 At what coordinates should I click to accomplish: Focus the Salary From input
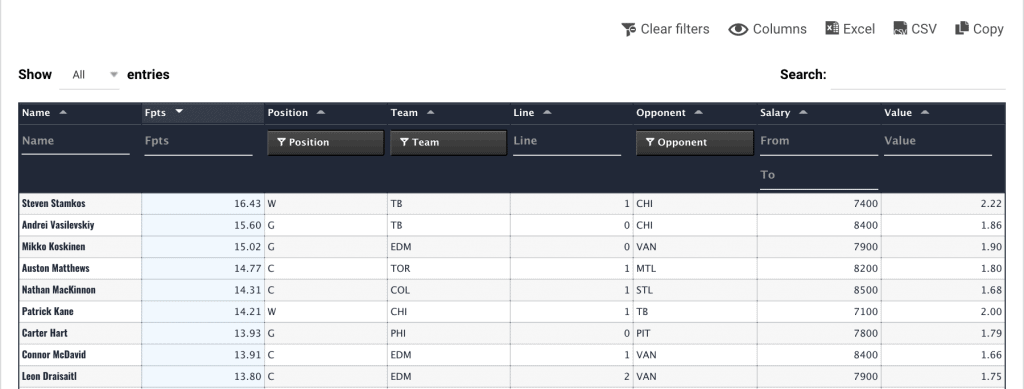tap(819, 141)
